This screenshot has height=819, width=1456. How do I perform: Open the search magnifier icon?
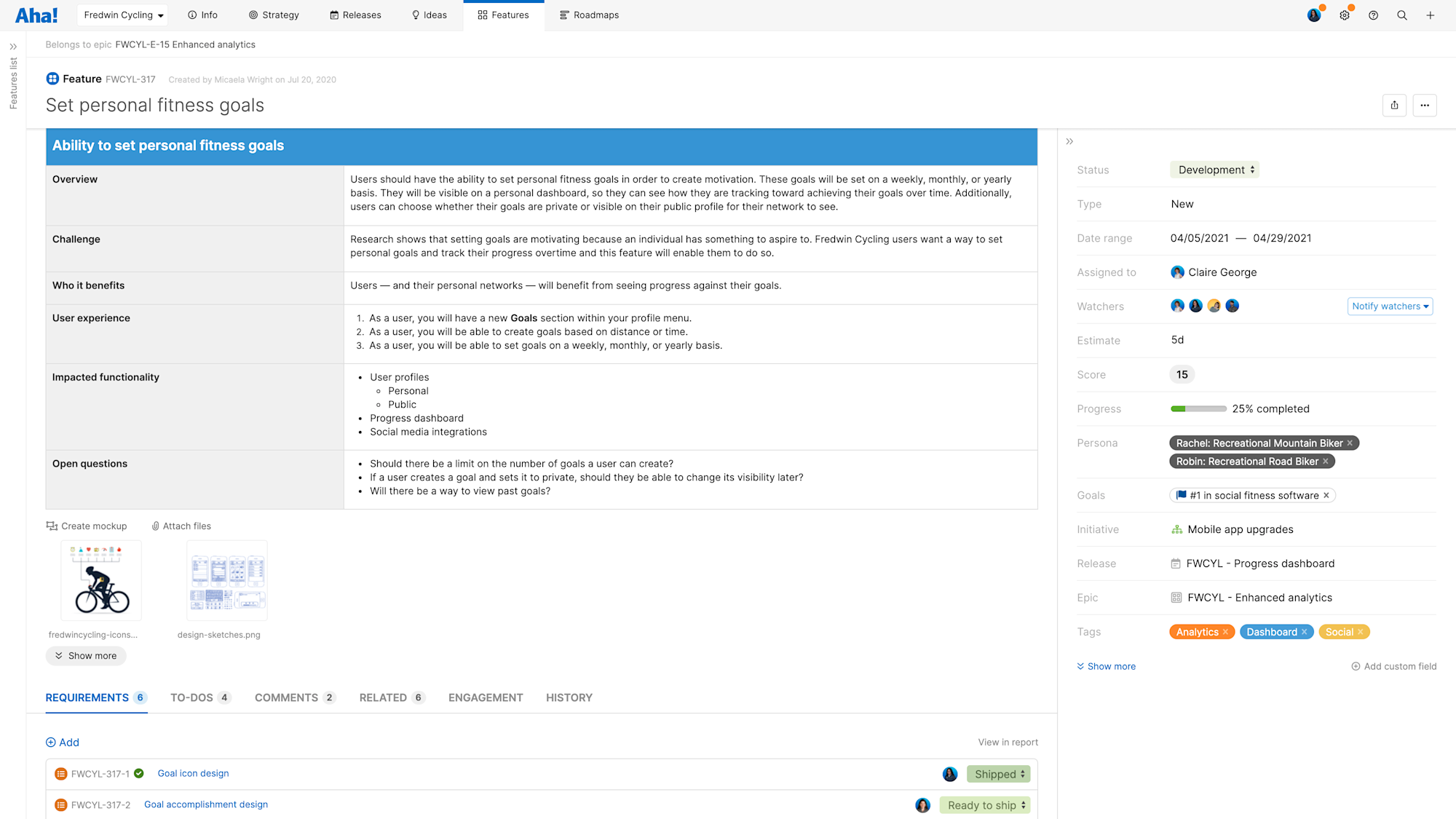coord(1401,15)
